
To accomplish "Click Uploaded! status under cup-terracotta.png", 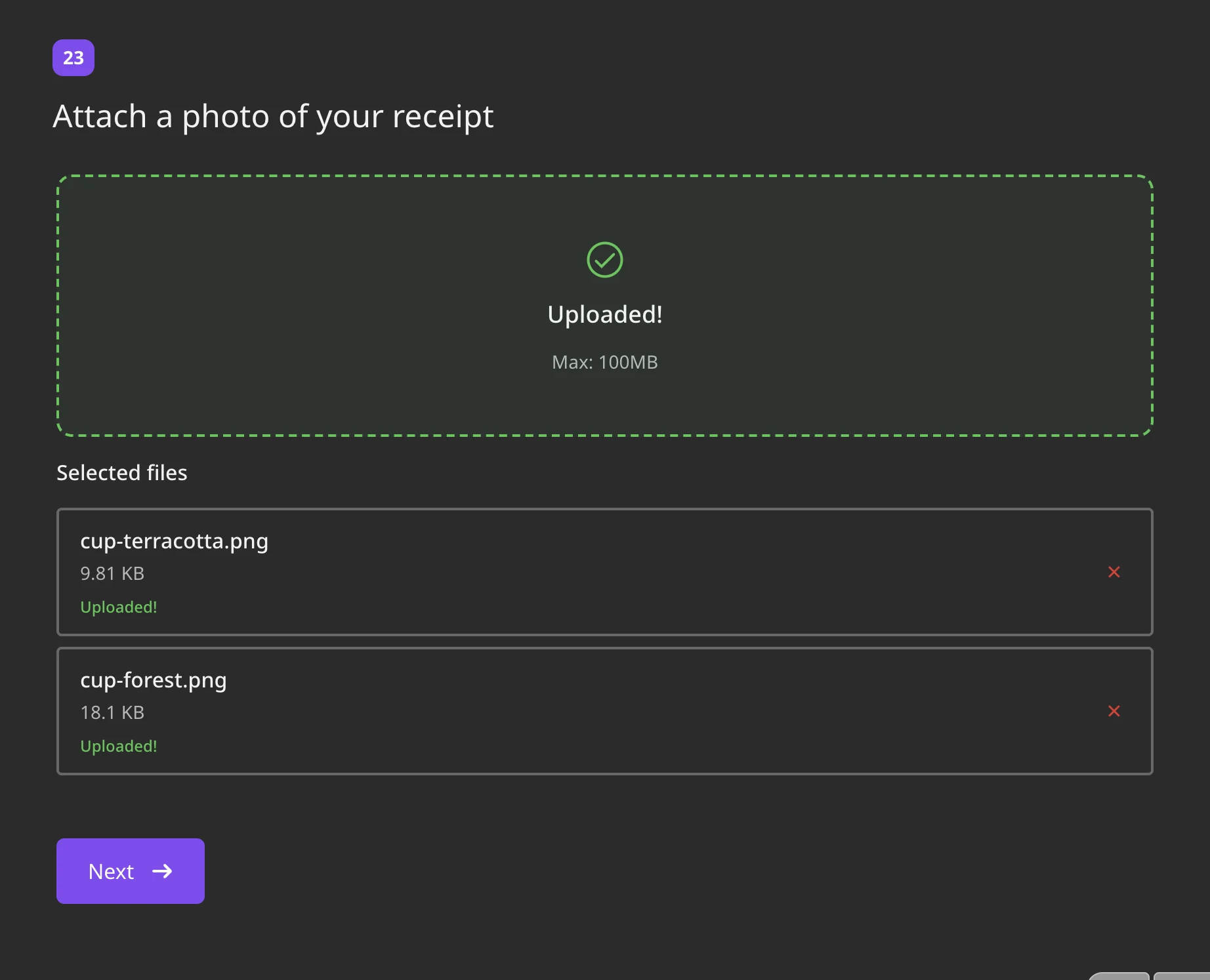I will point(119,607).
